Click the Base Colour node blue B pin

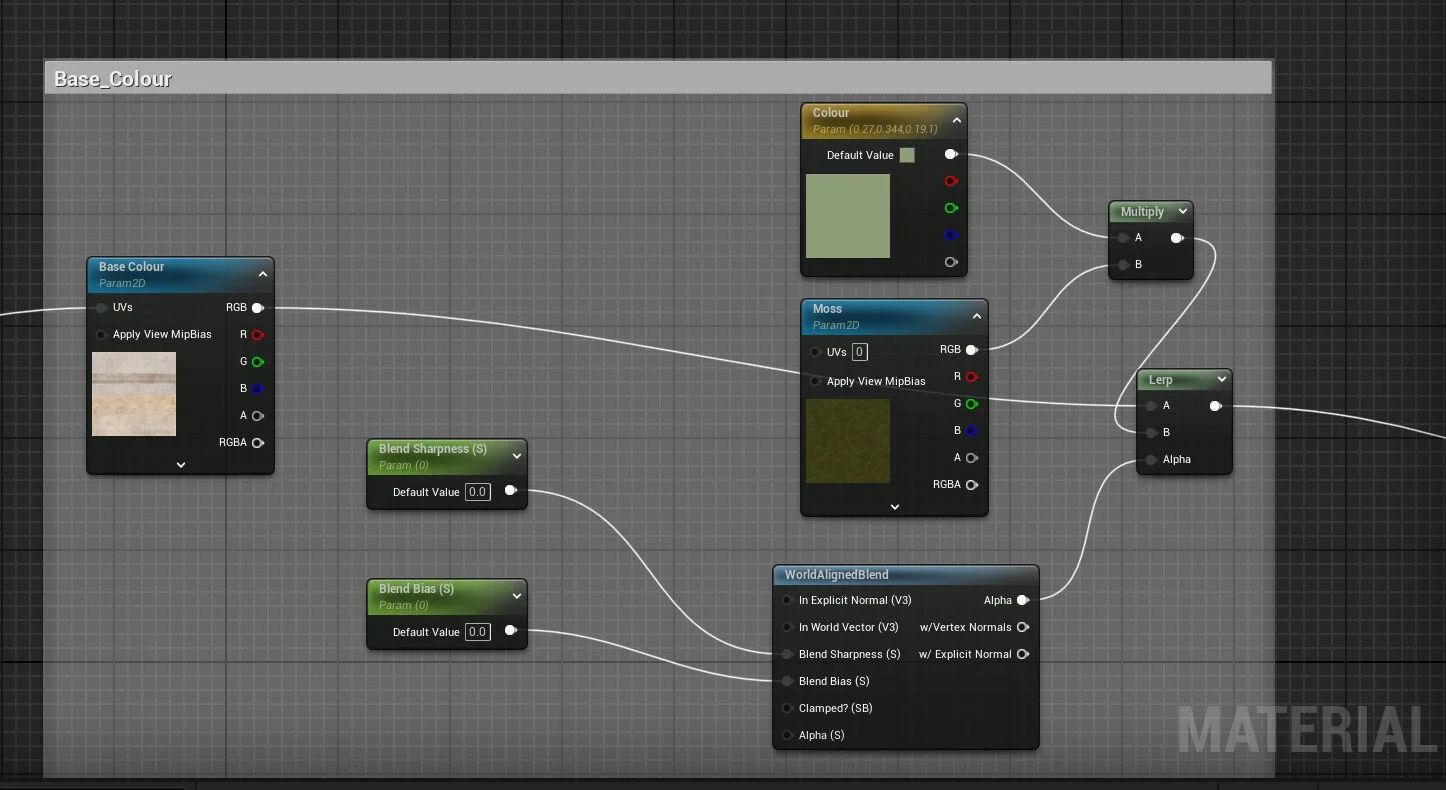[257, 389]
